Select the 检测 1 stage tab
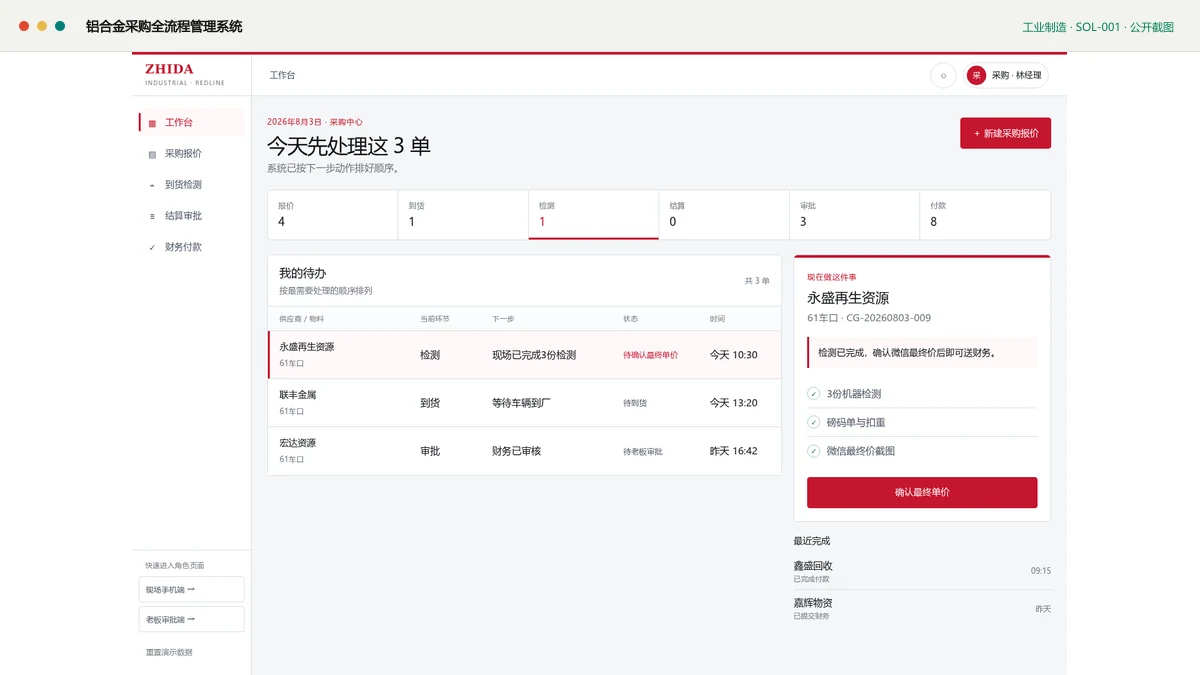The image size is (1200, 675). point(593,215)
